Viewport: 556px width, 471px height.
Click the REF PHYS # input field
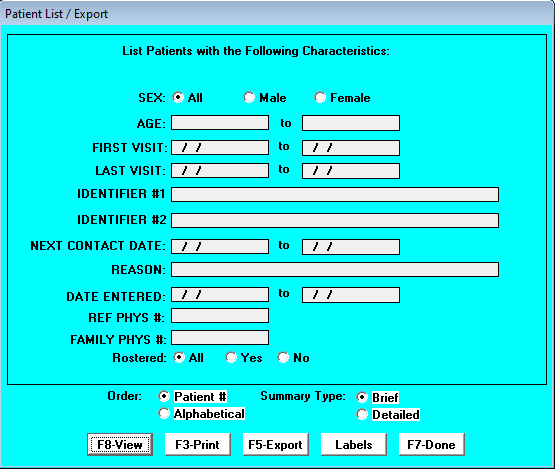[220, 316]
